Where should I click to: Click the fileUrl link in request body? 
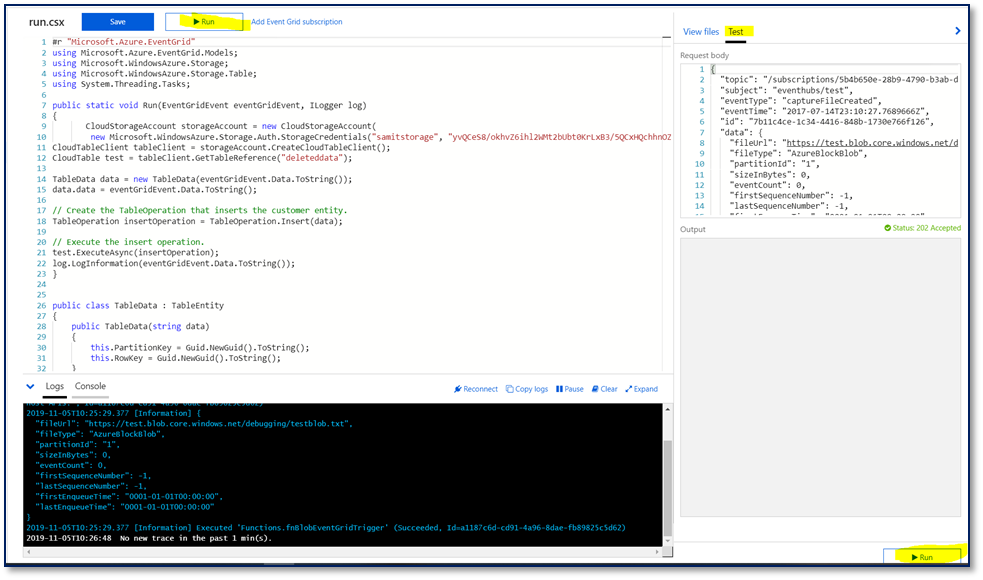coord(872,143)
